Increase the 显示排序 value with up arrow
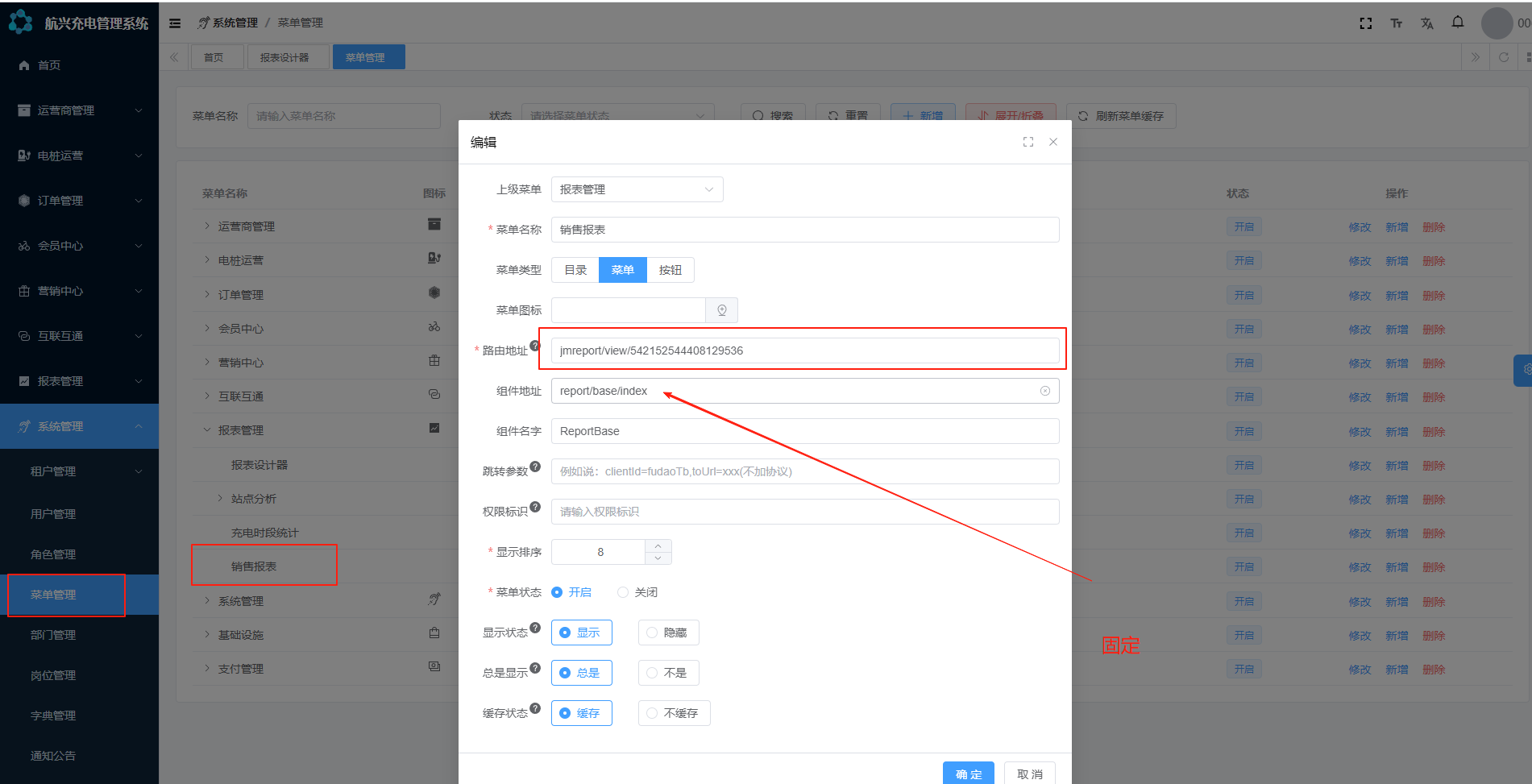The width and height of the screenshot is (1532, 784). point(658,545)
